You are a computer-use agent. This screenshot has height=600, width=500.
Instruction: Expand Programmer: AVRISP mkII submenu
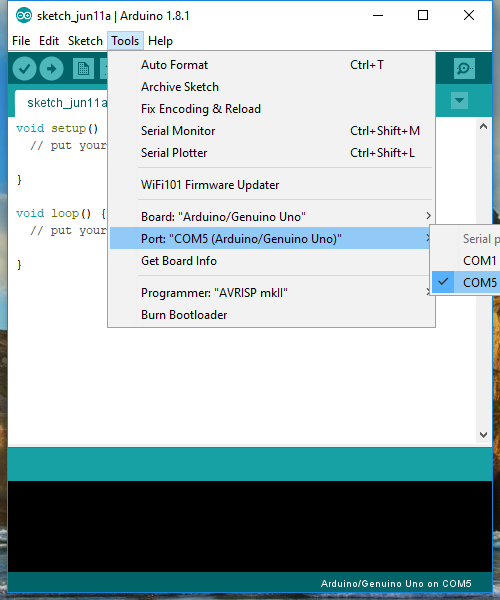(x=272, y=293)
